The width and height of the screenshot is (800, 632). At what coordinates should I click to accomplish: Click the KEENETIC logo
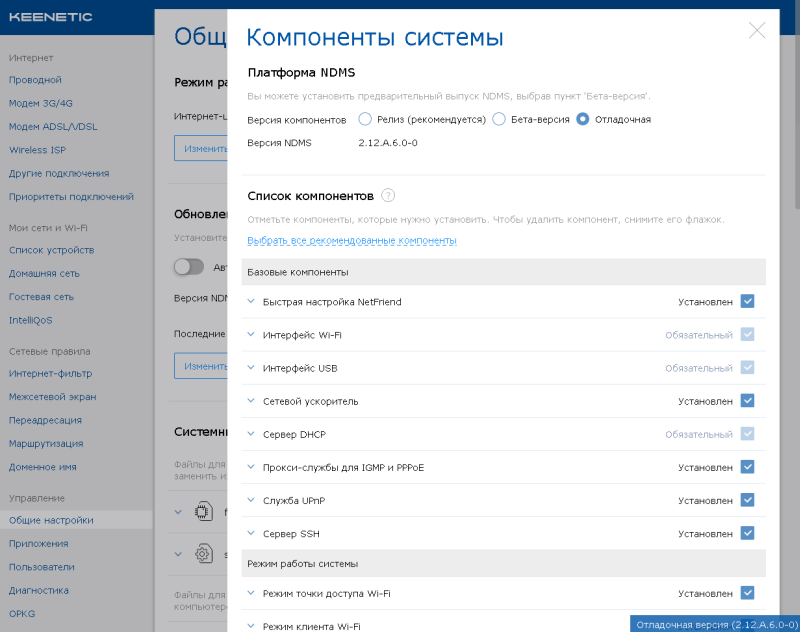(x=51, y=17)
